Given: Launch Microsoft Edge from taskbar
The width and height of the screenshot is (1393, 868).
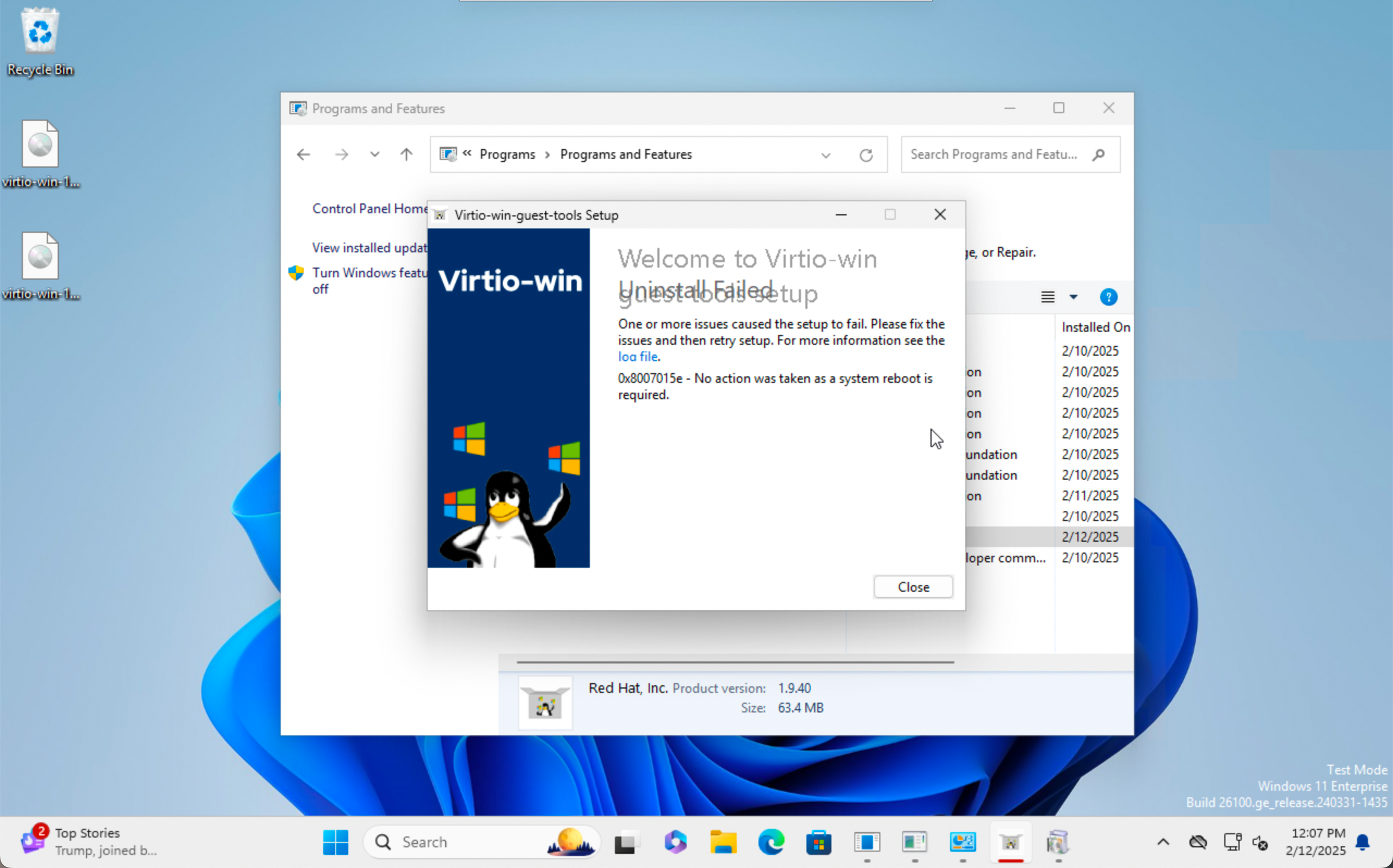Looking at the screenshot, I should tap(771, 842).
